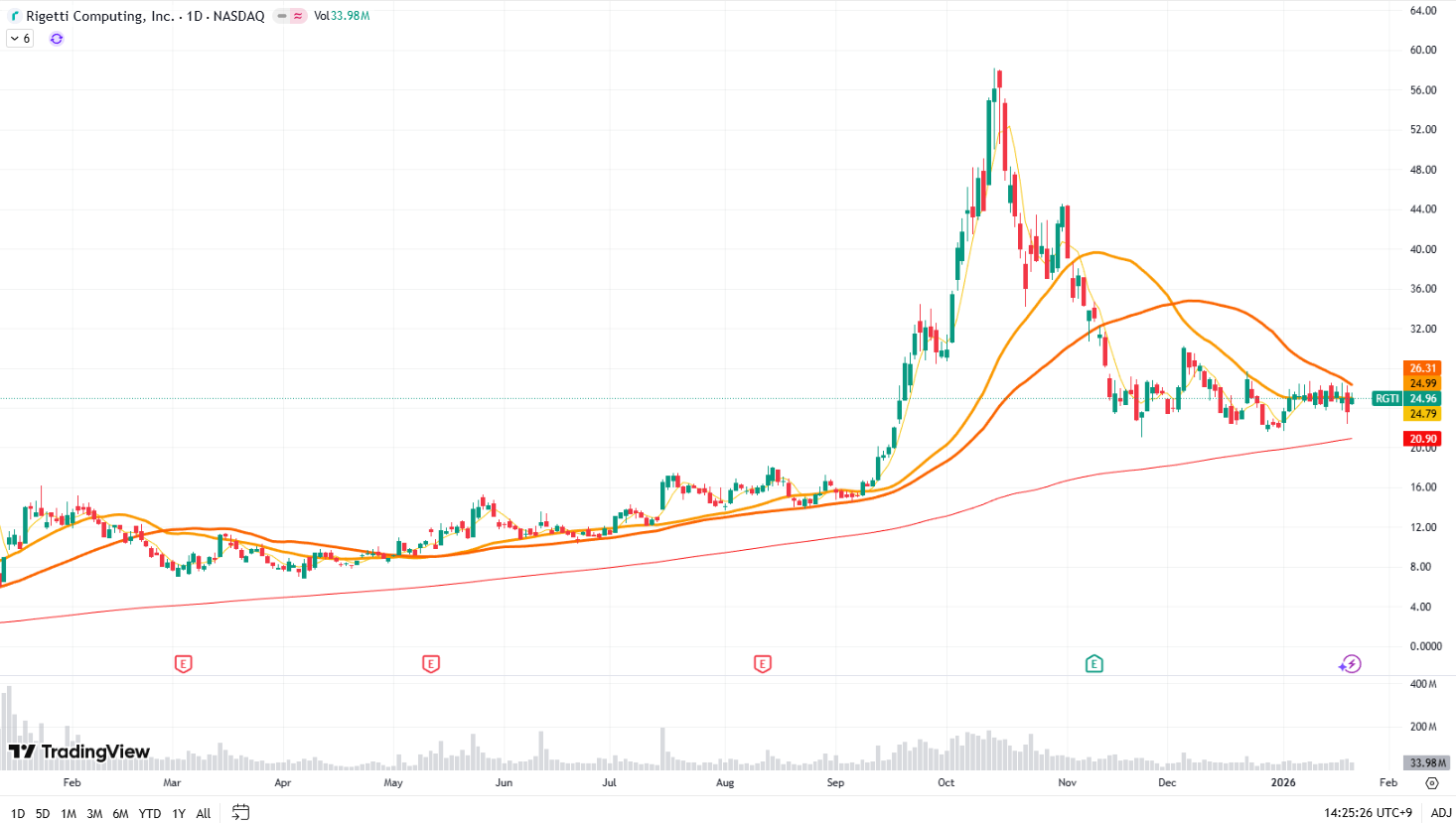Click the 40.00 price axis value
The image size is (1456, 823).
pos(1423,249)
